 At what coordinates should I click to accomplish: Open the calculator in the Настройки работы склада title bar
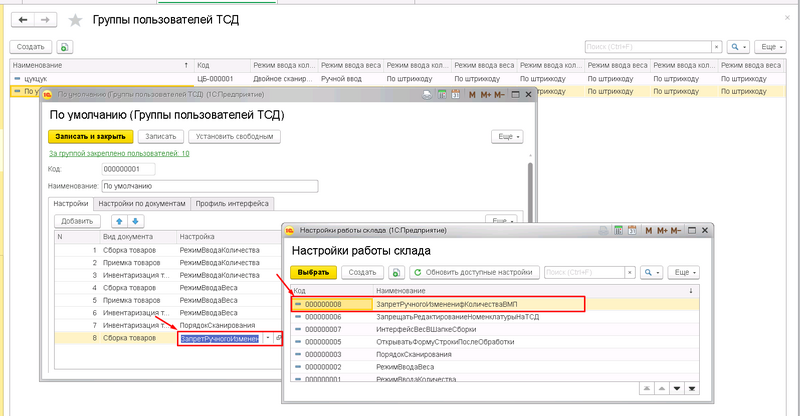pos(618,231)
